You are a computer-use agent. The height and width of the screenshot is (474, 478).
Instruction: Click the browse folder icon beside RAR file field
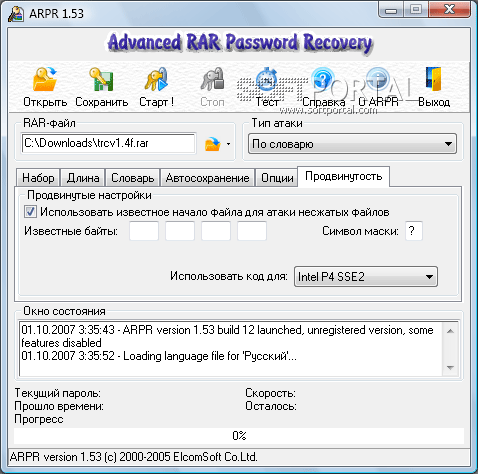pos(213,144)
